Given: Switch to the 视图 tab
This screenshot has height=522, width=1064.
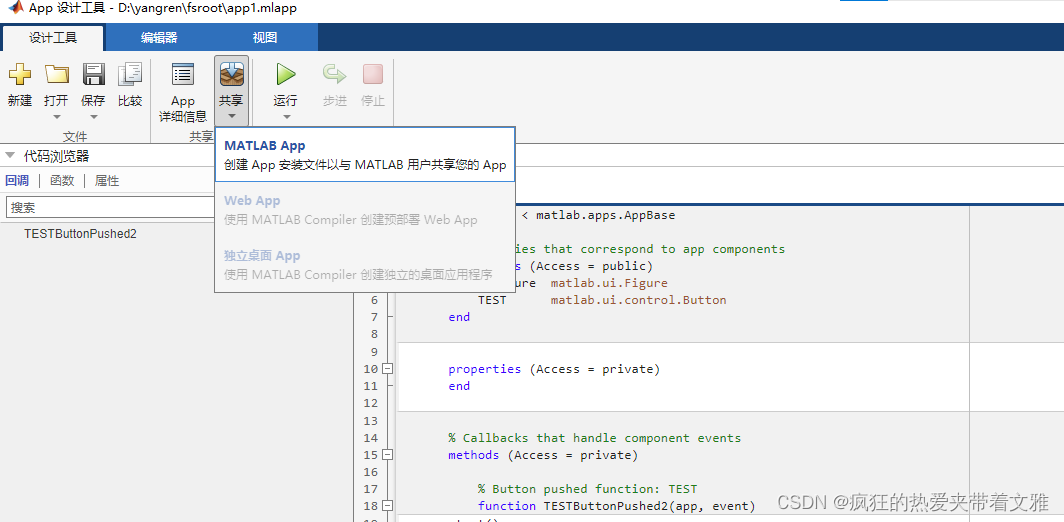Looking at the screenshot, I should (265, 38).
